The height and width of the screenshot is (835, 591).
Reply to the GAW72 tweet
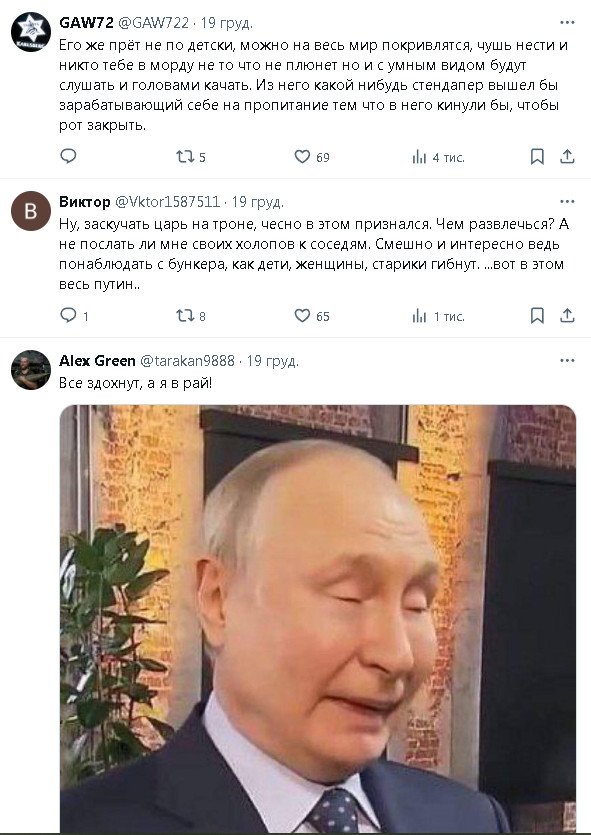click(x=68, y=156)
